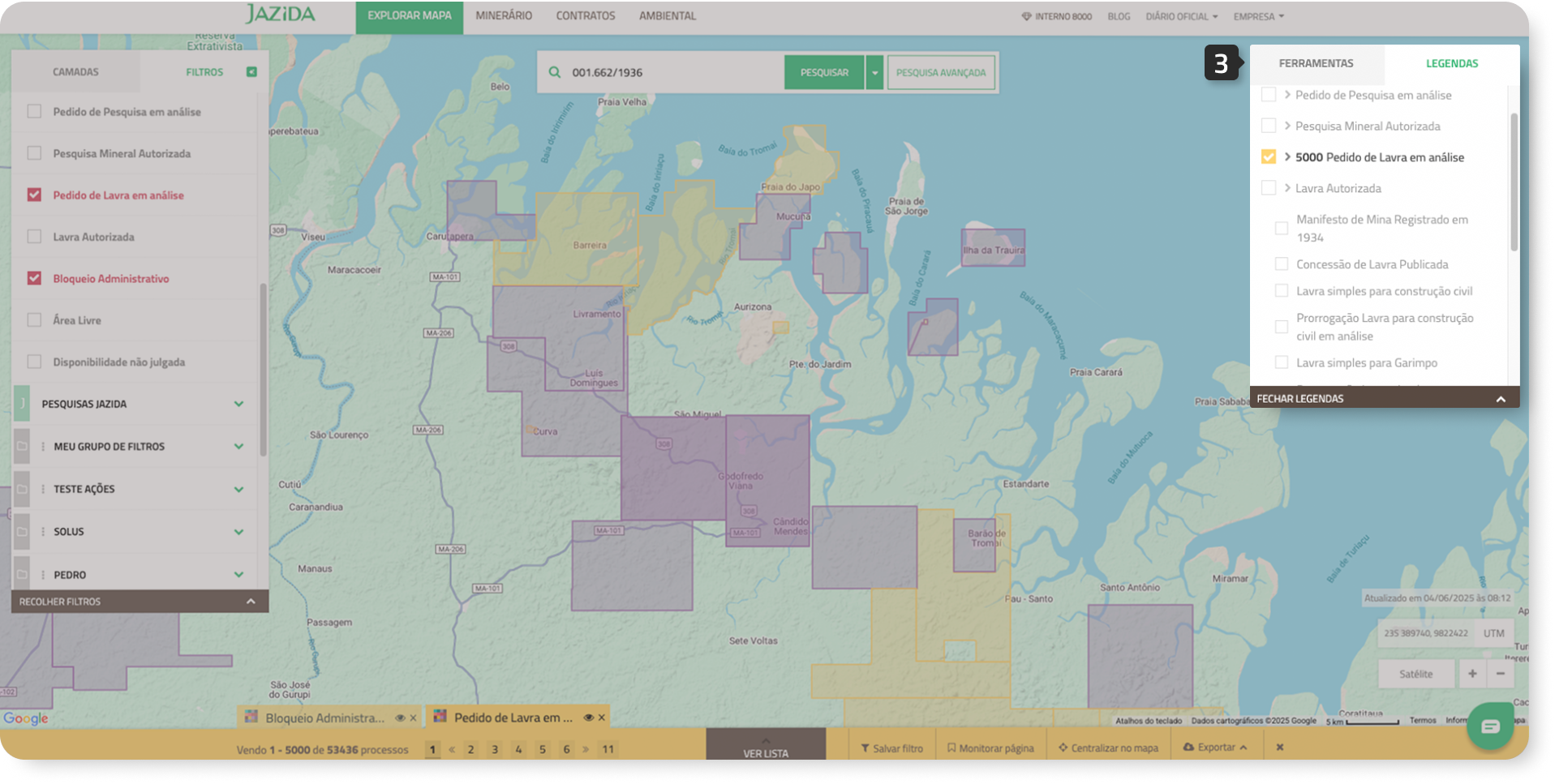Click Ver Lista button

pyautogui.click(x=766, y=746)
